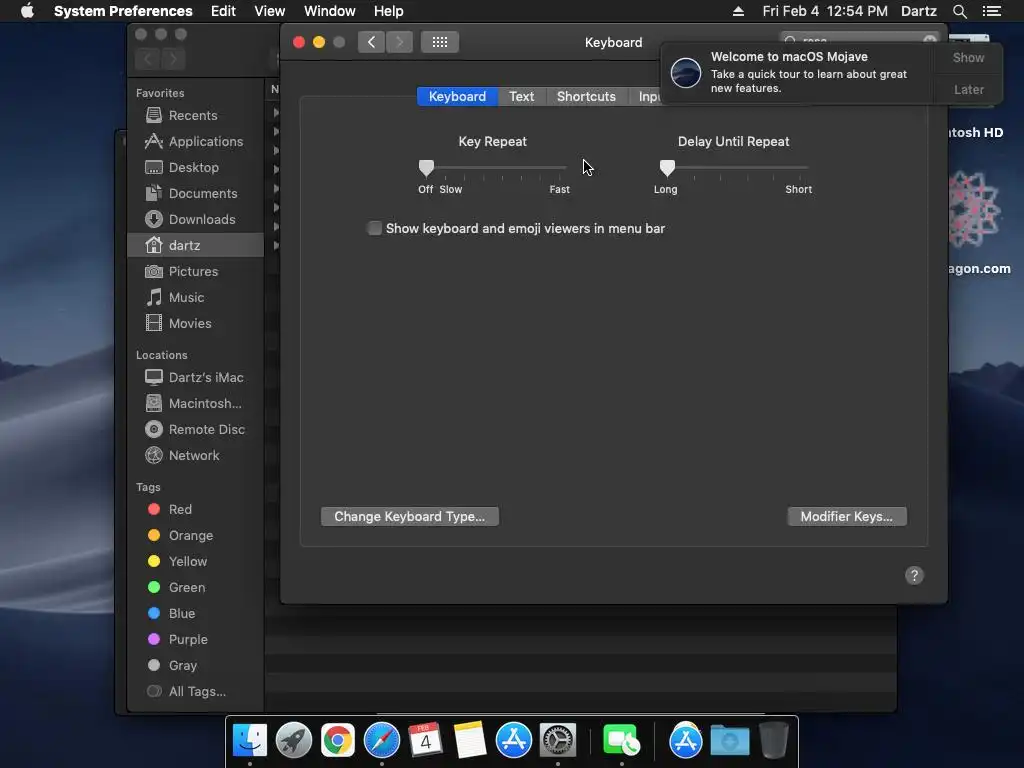The width and height of the screenshot is (1024, 768).
Task: Enable keyboard and emoji viewers checkbox
Action: 374,229
